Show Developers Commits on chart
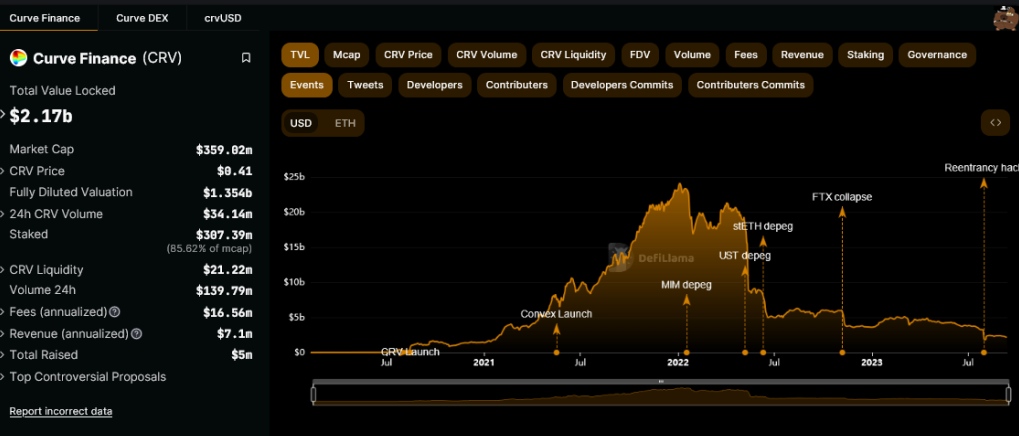 (623, 84)
